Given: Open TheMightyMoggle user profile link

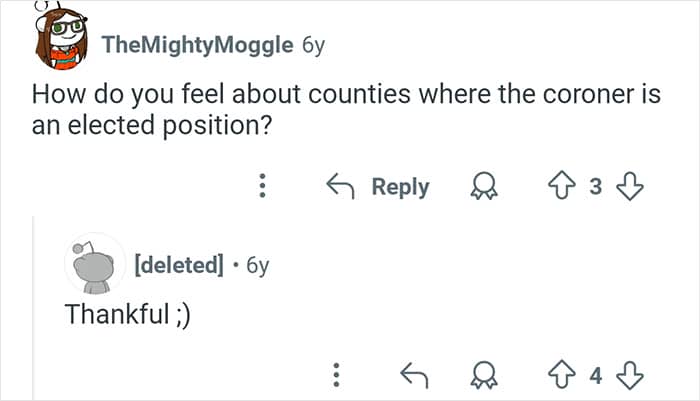Looking at the screenshot, I should point(198,45).
